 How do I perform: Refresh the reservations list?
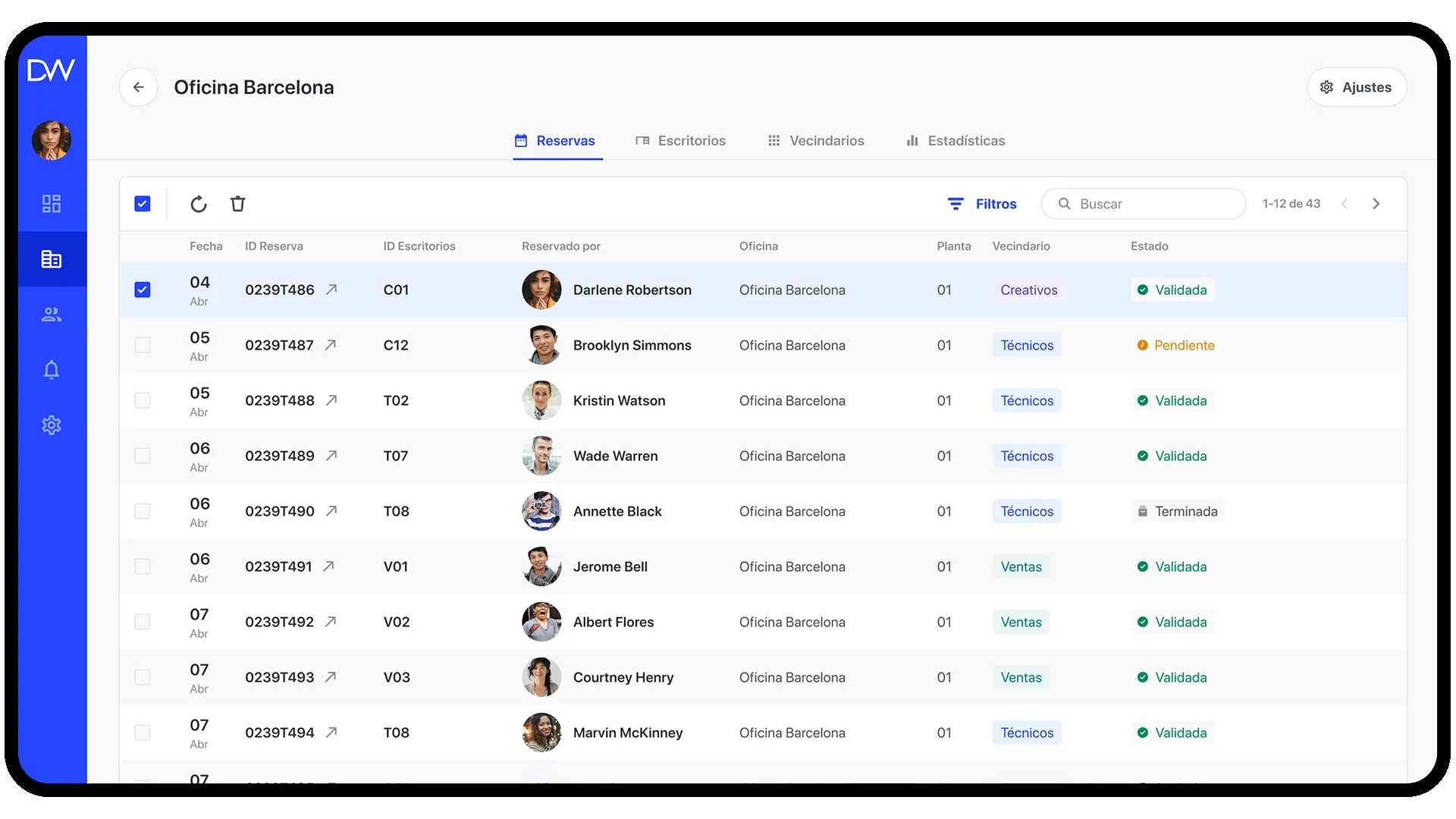[x=199, y=203]
